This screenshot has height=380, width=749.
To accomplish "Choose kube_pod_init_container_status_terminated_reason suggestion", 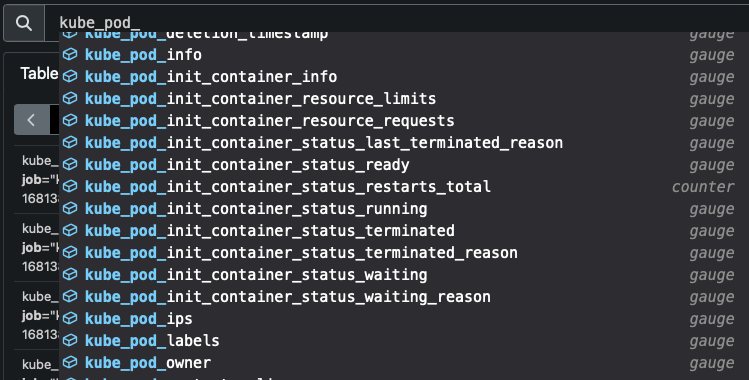I will pos(399,252).
